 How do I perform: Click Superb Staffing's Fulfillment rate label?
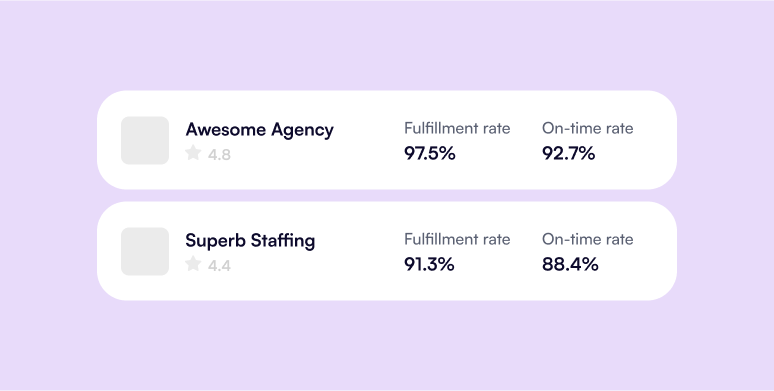click(x=457, y=239)
